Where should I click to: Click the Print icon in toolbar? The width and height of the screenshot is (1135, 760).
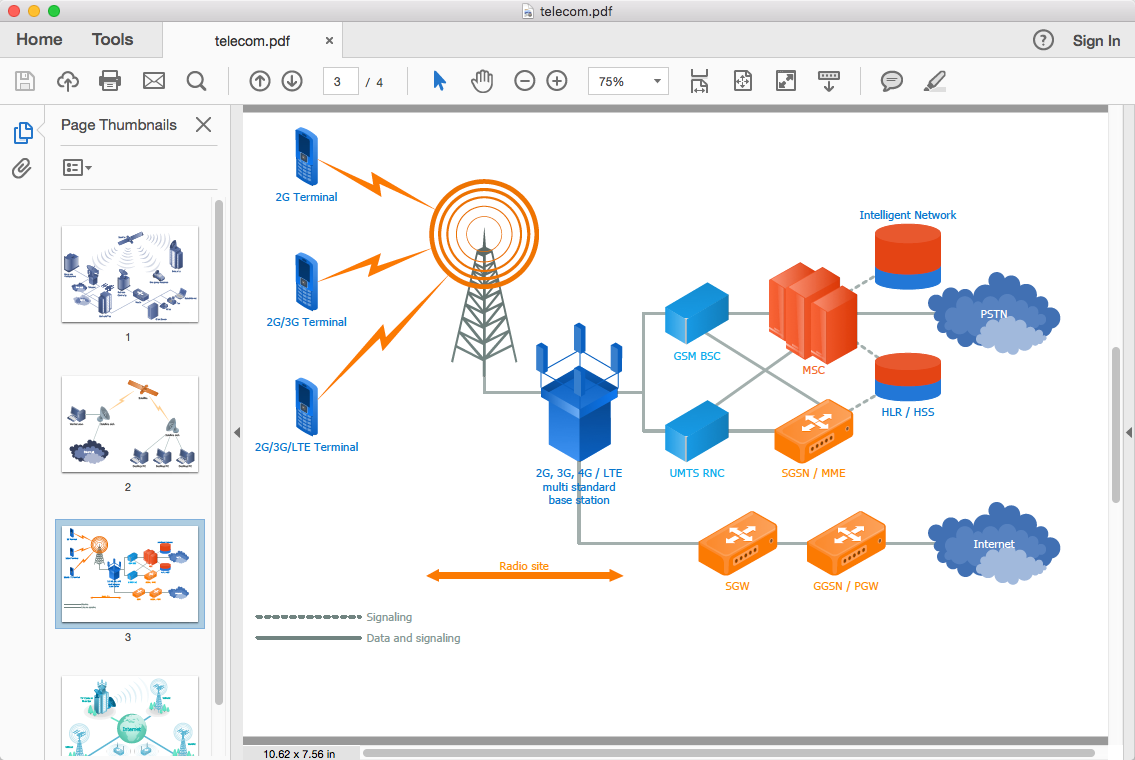(110, 81)
